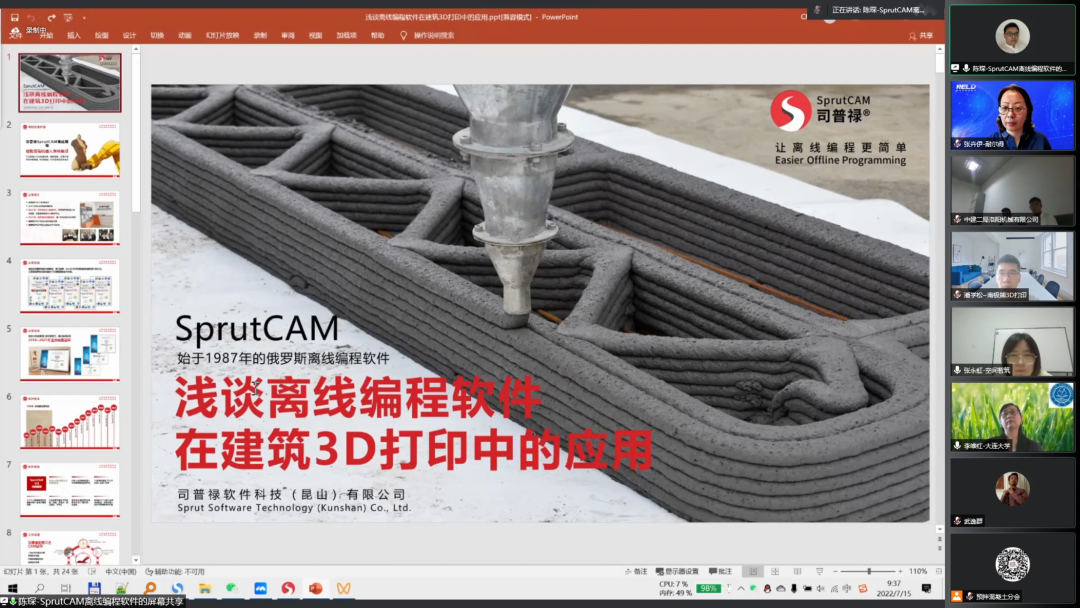Image resolution: width=1080 pixels, height=608 pixels.
Task: Click slide panel scrollbar up arrow
Action: (136, 49)
